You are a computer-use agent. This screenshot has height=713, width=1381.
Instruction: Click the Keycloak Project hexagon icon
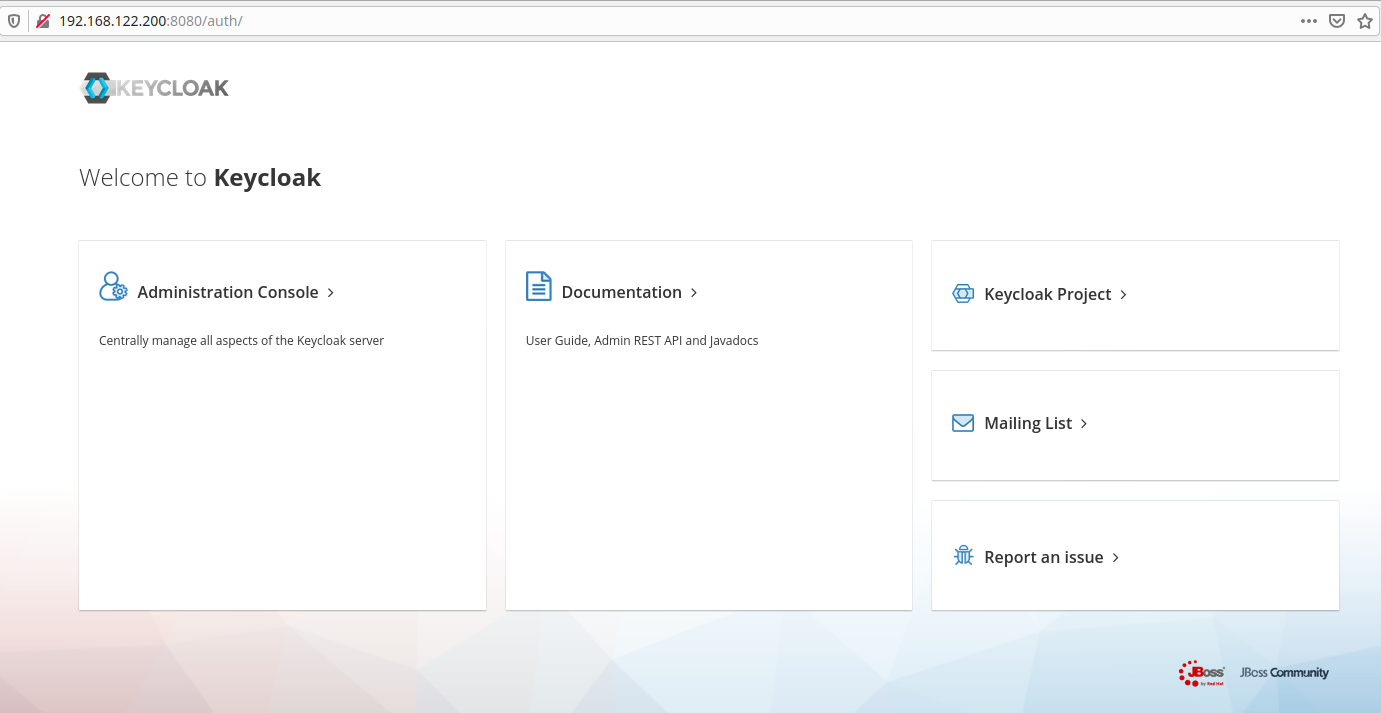963,294
